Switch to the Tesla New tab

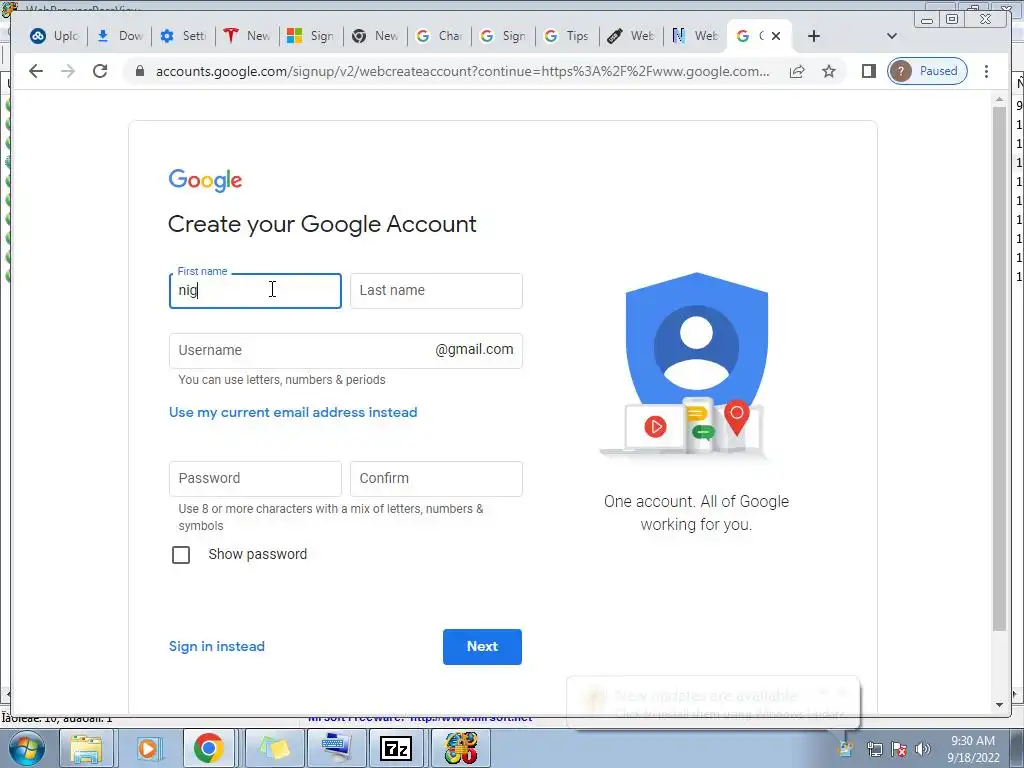point(247,36)
